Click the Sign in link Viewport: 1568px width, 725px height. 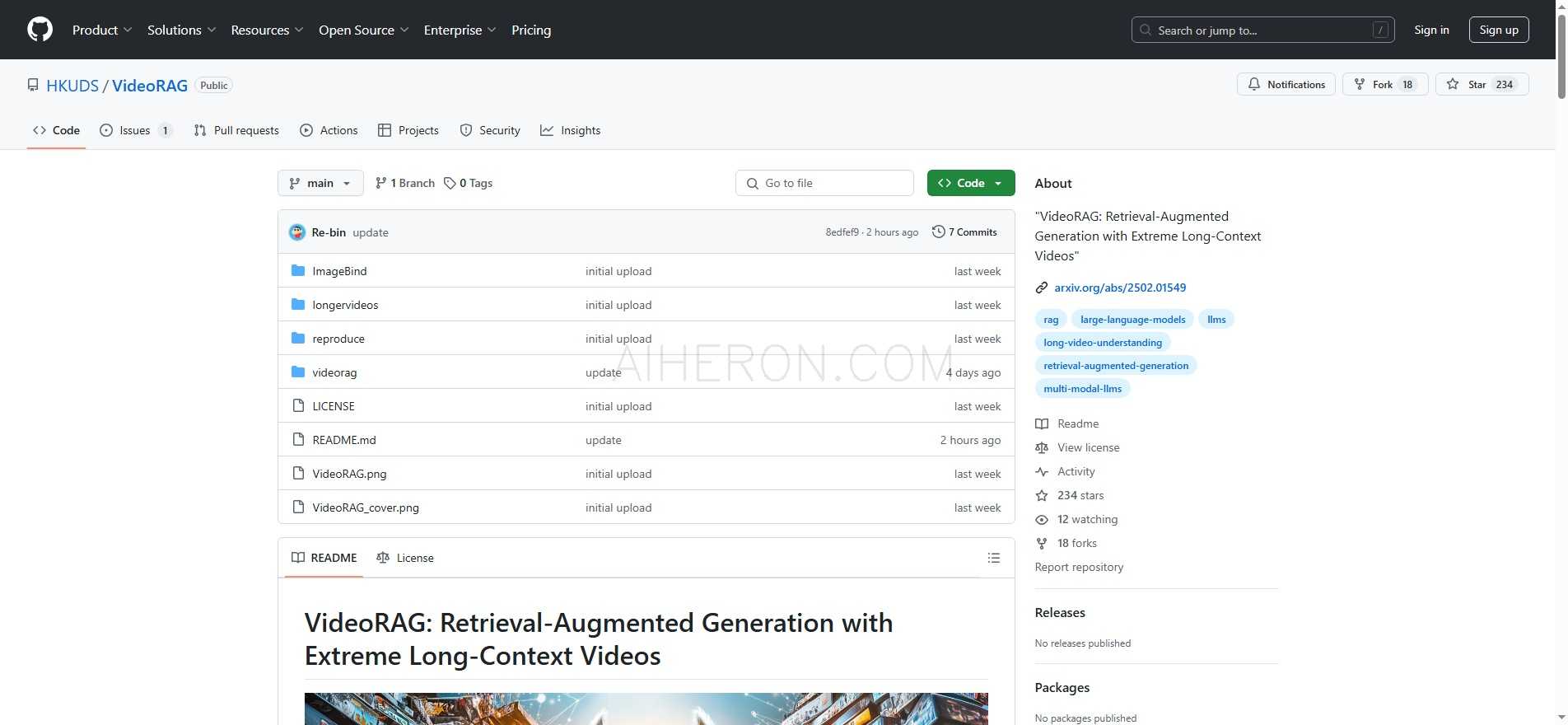click(x=1431, y=30)
